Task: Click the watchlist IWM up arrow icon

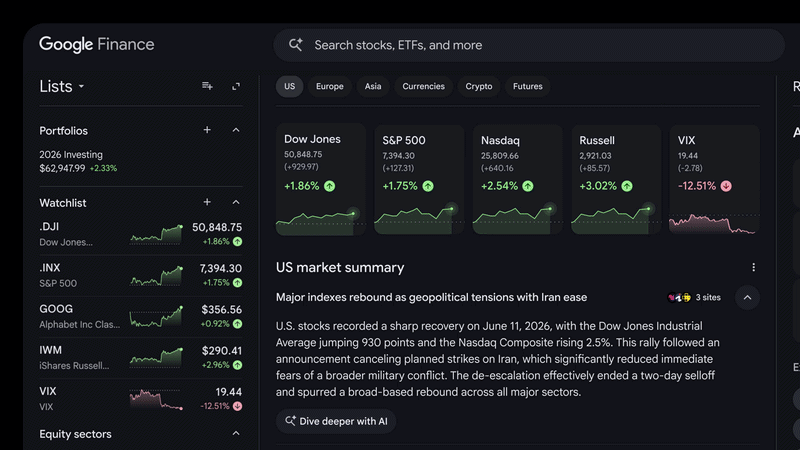Action: 238,365
